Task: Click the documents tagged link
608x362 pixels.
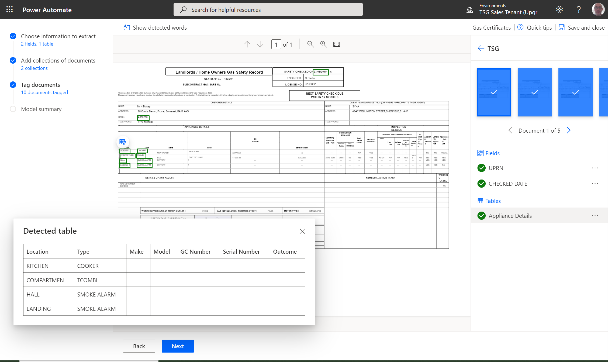Action: click(x=45, y=92)
